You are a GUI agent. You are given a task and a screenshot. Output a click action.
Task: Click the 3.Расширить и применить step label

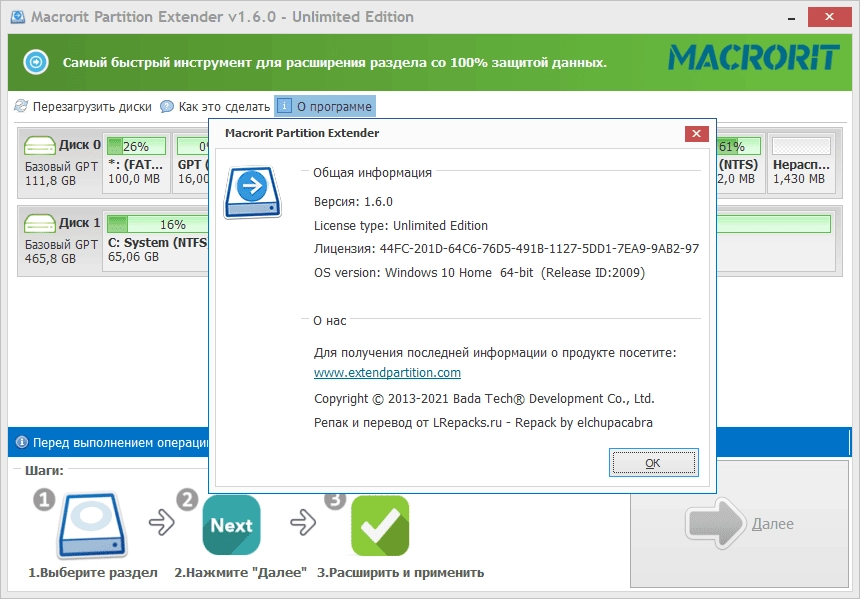tap(400, 573)
